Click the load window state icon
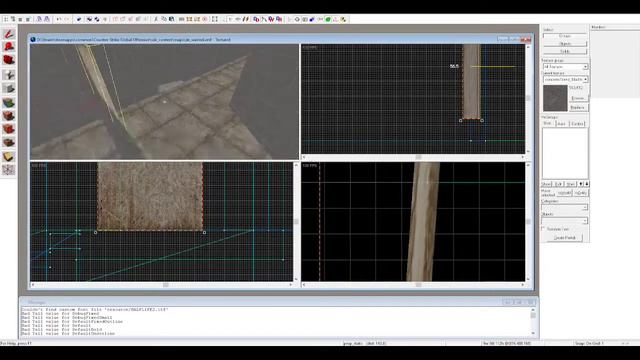 [x=40, y=19]
